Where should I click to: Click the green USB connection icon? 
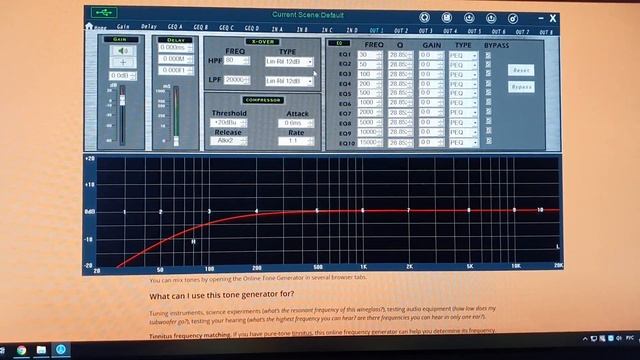[x=104, y=13]
